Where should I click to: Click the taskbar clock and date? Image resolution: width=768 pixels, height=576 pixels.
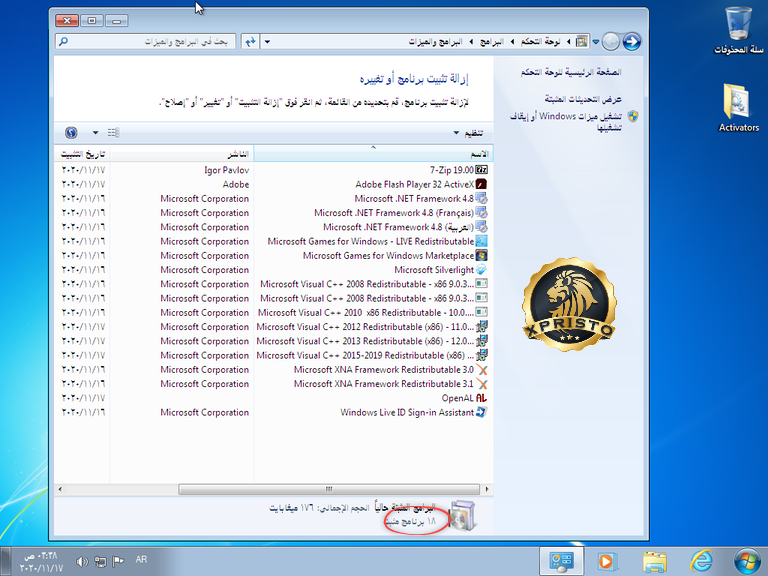click(42, 562)
